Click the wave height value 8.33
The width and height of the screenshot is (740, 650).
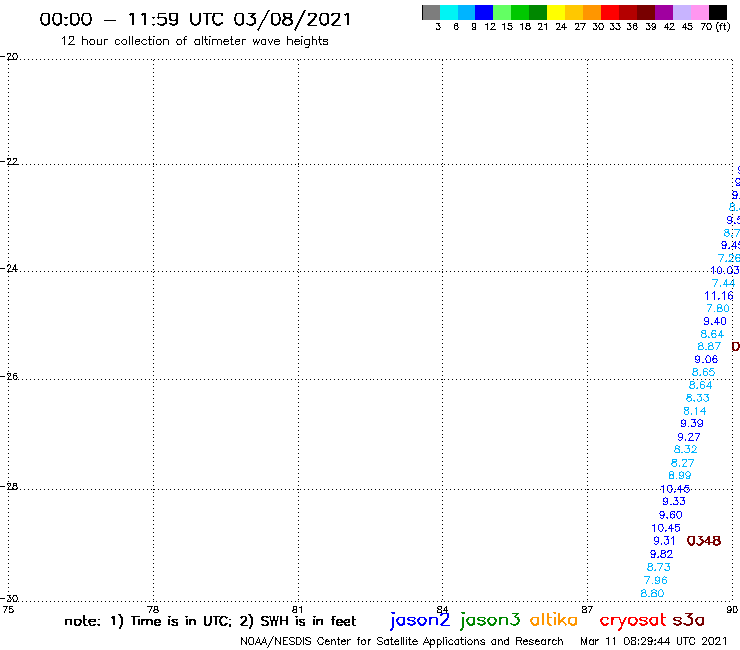tap(698, 398)
